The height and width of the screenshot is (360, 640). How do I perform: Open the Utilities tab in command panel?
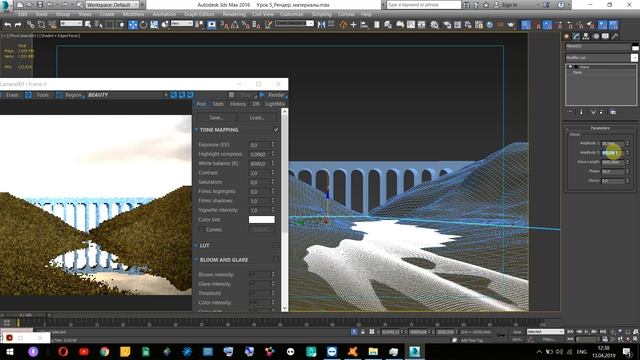coord(615,36)
